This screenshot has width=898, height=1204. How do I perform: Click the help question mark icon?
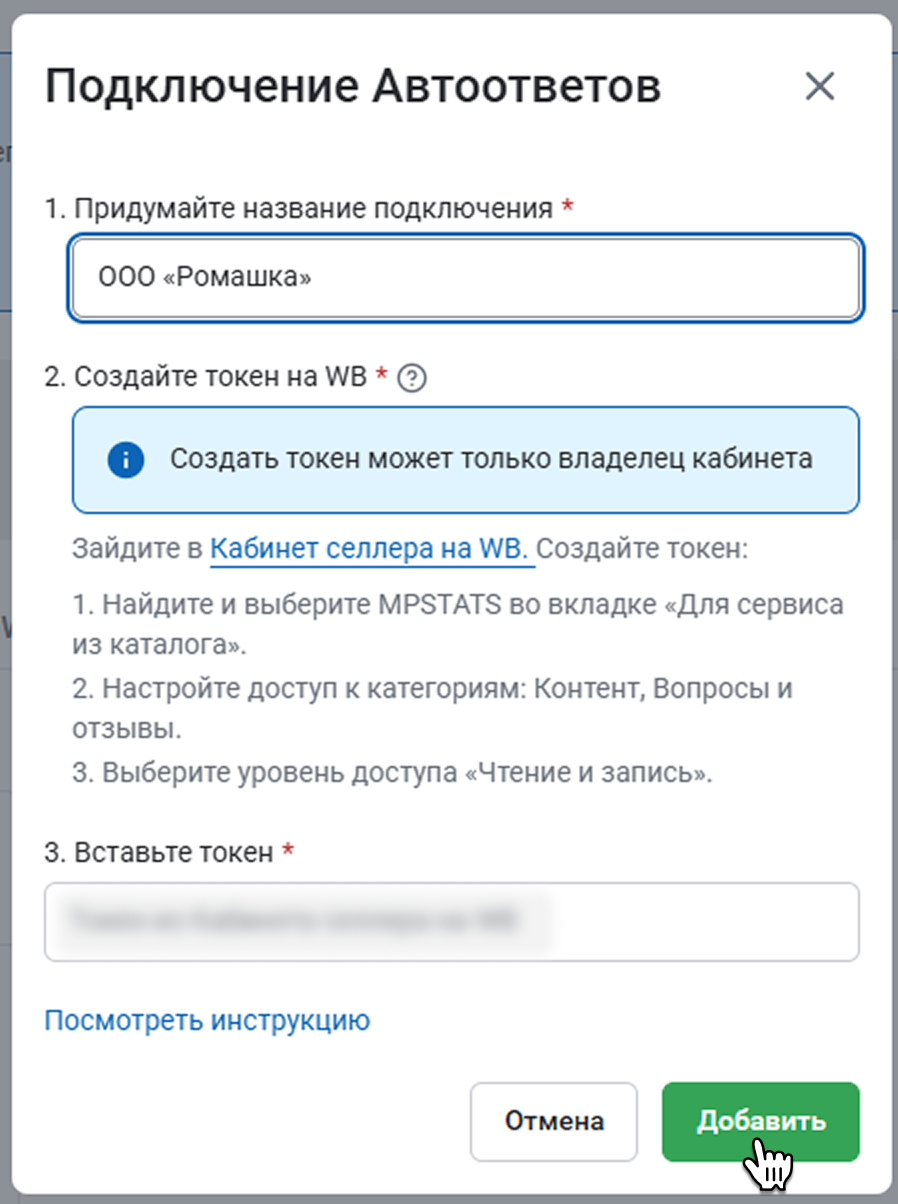412,379
